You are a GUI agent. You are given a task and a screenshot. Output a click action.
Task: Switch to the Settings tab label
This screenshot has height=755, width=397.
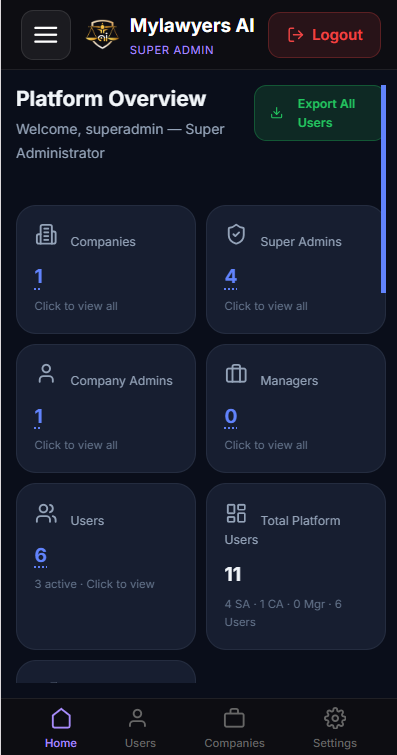[335, 743]
